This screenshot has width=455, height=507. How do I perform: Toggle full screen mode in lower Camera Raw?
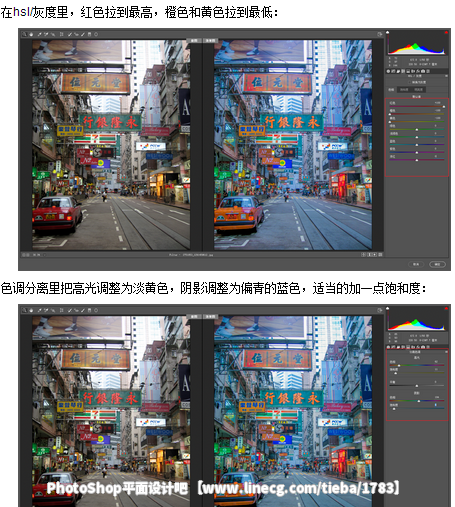pos(380,310)
